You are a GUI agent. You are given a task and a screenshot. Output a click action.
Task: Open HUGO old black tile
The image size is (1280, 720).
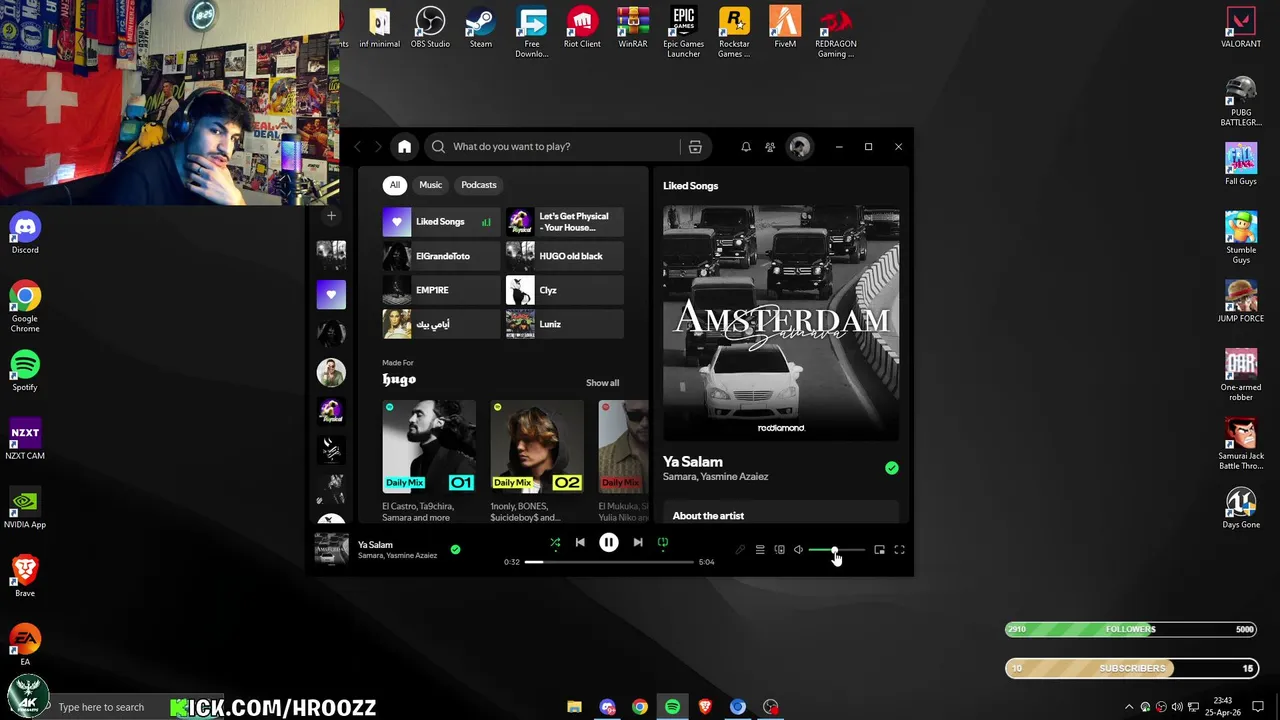564,256
